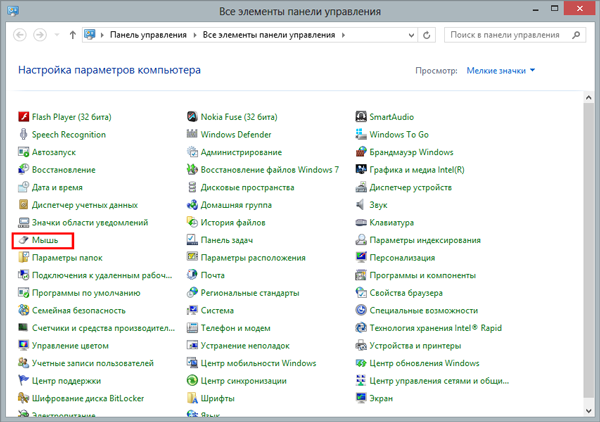Image resolution: width=600 pixels, height=422 pixels.
Task: Click the Экран display icon
Action: pos(362,398)
